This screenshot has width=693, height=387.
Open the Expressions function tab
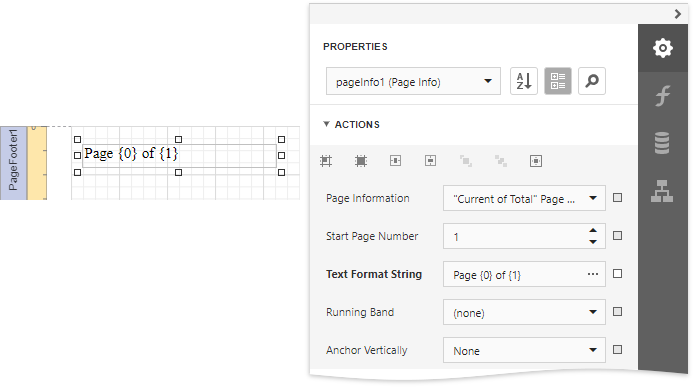663,95
